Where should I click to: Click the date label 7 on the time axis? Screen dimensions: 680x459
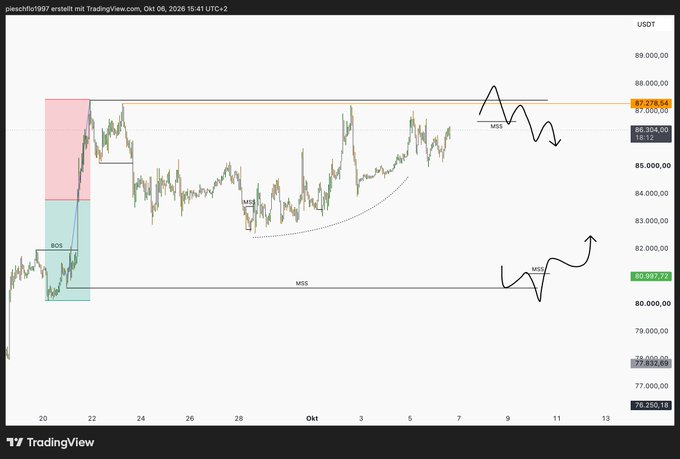point(459,419)
